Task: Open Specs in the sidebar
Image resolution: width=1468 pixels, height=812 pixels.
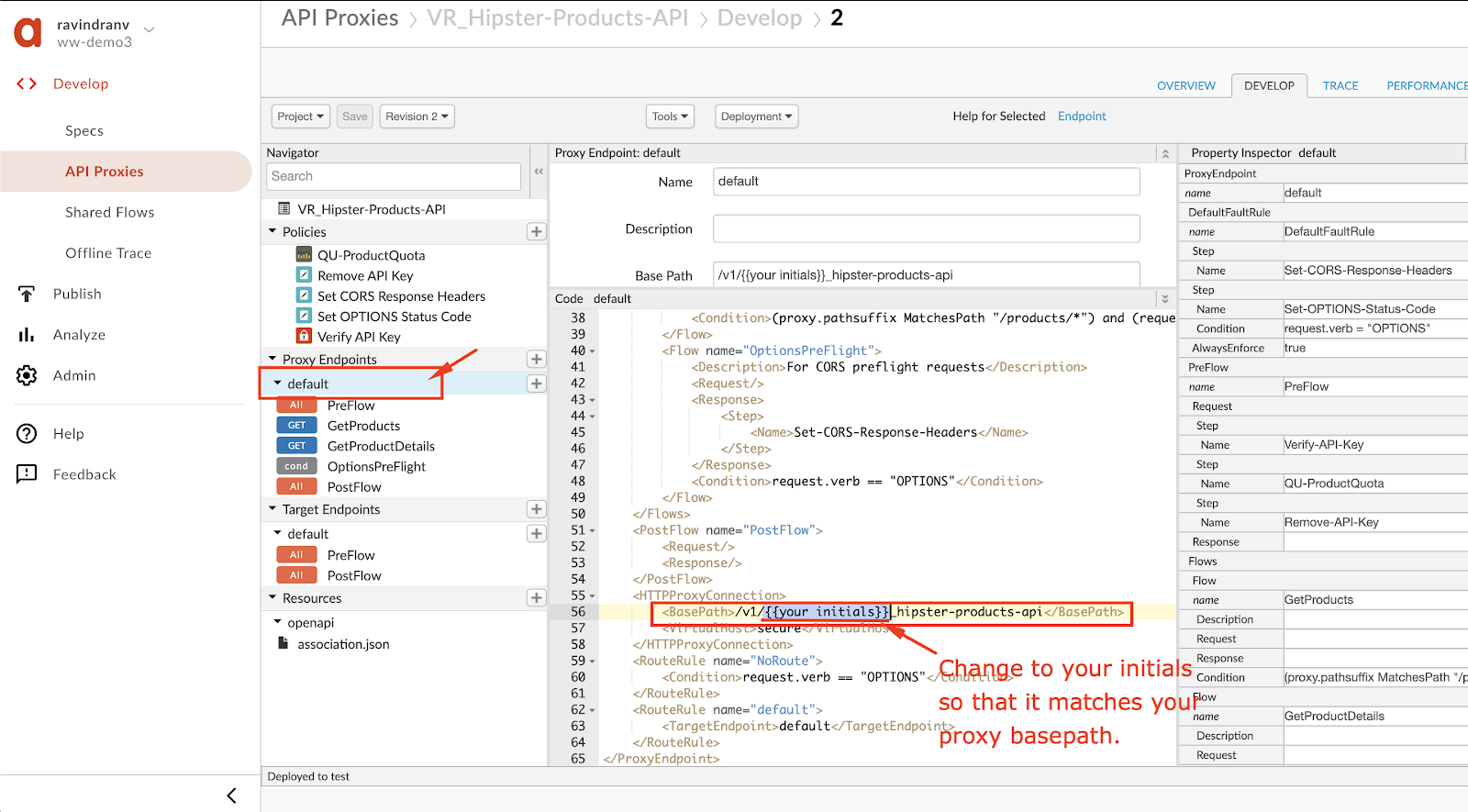Action: click(x=84, y=130)
